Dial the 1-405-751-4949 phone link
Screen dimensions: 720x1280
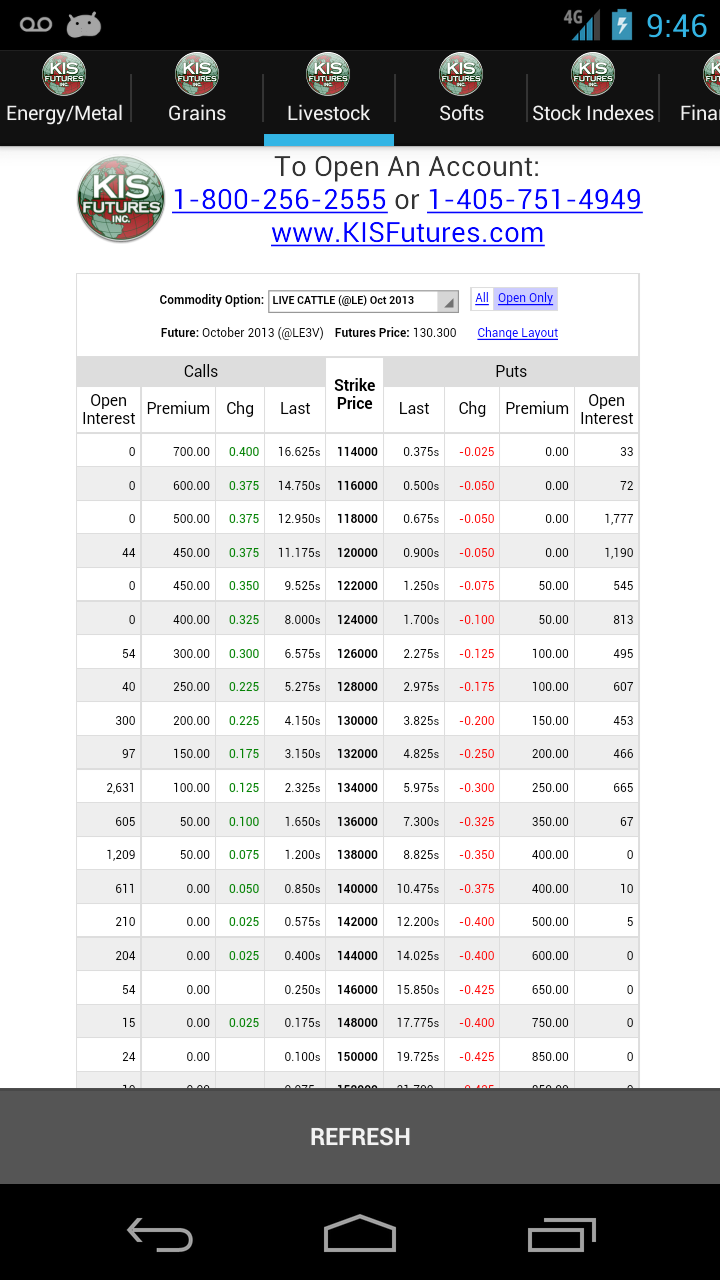(534, 200)
